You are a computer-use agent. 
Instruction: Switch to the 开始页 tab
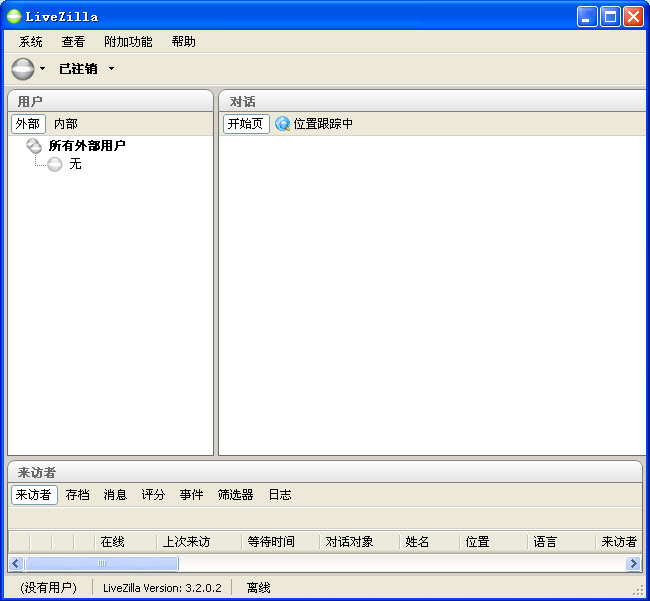click(x=246, y=124)
